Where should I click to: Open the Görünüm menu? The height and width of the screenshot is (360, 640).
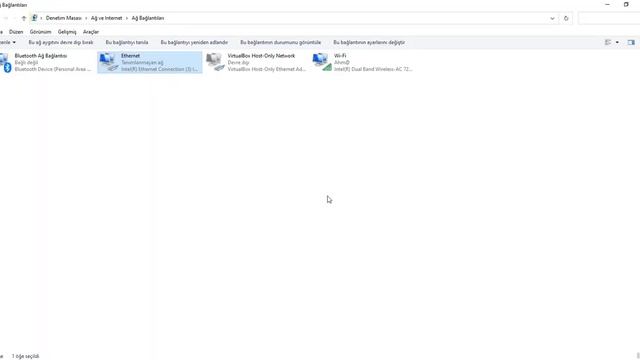40,32
